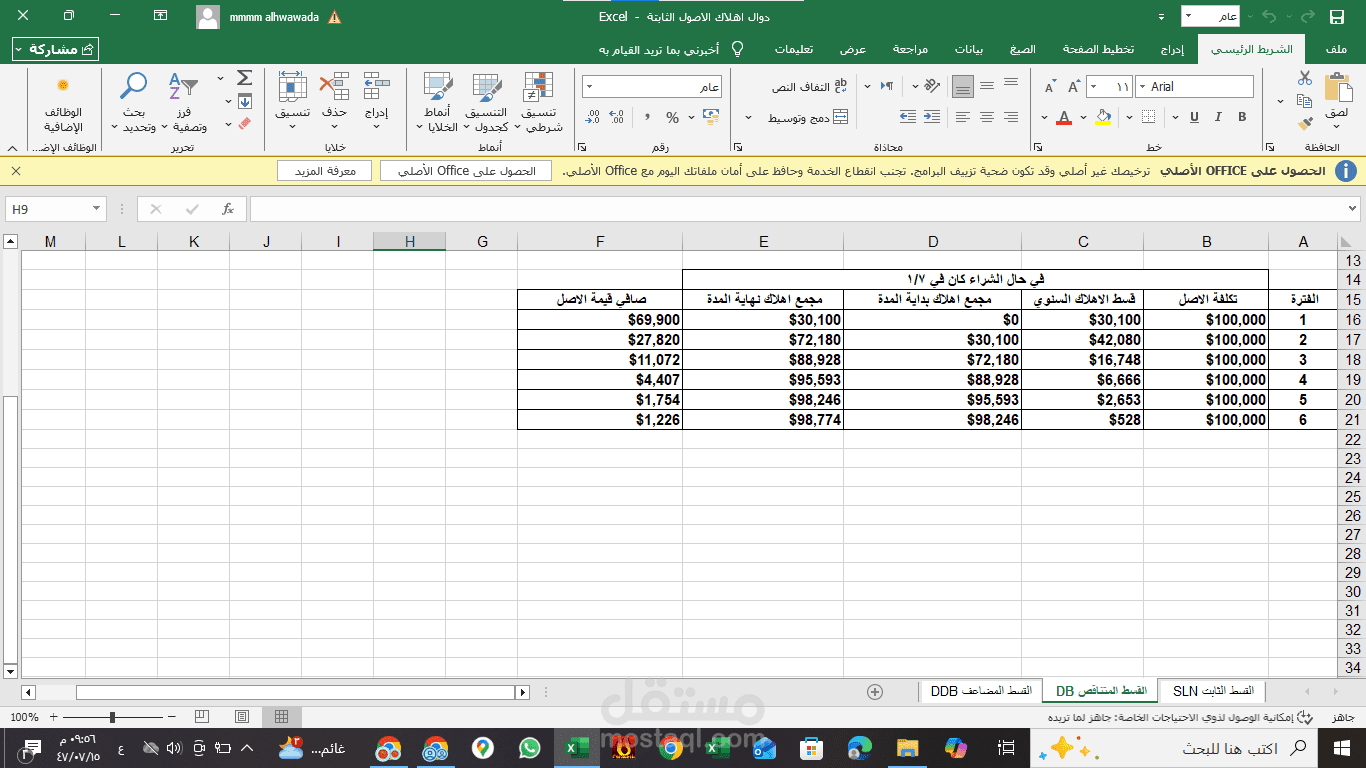The width and height of the screenshot is (1366, 768).
Task: Open number format dropdown (عام)
Action: coord(589,87)
